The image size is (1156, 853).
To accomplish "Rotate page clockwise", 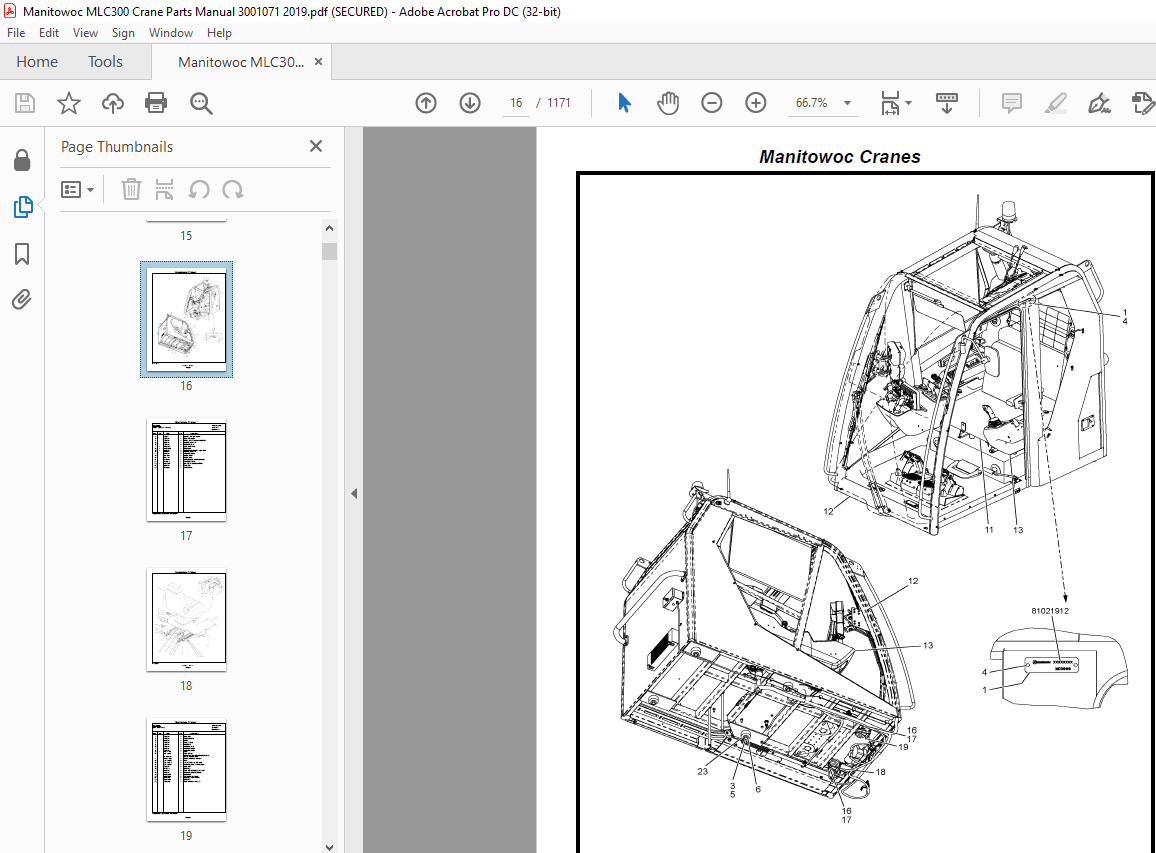I will (233, 189).
